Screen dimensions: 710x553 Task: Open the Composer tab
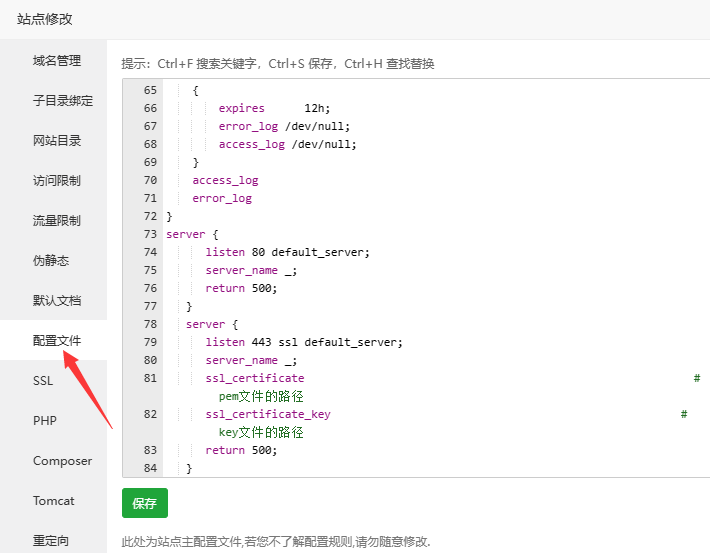[x=62, y=461]
